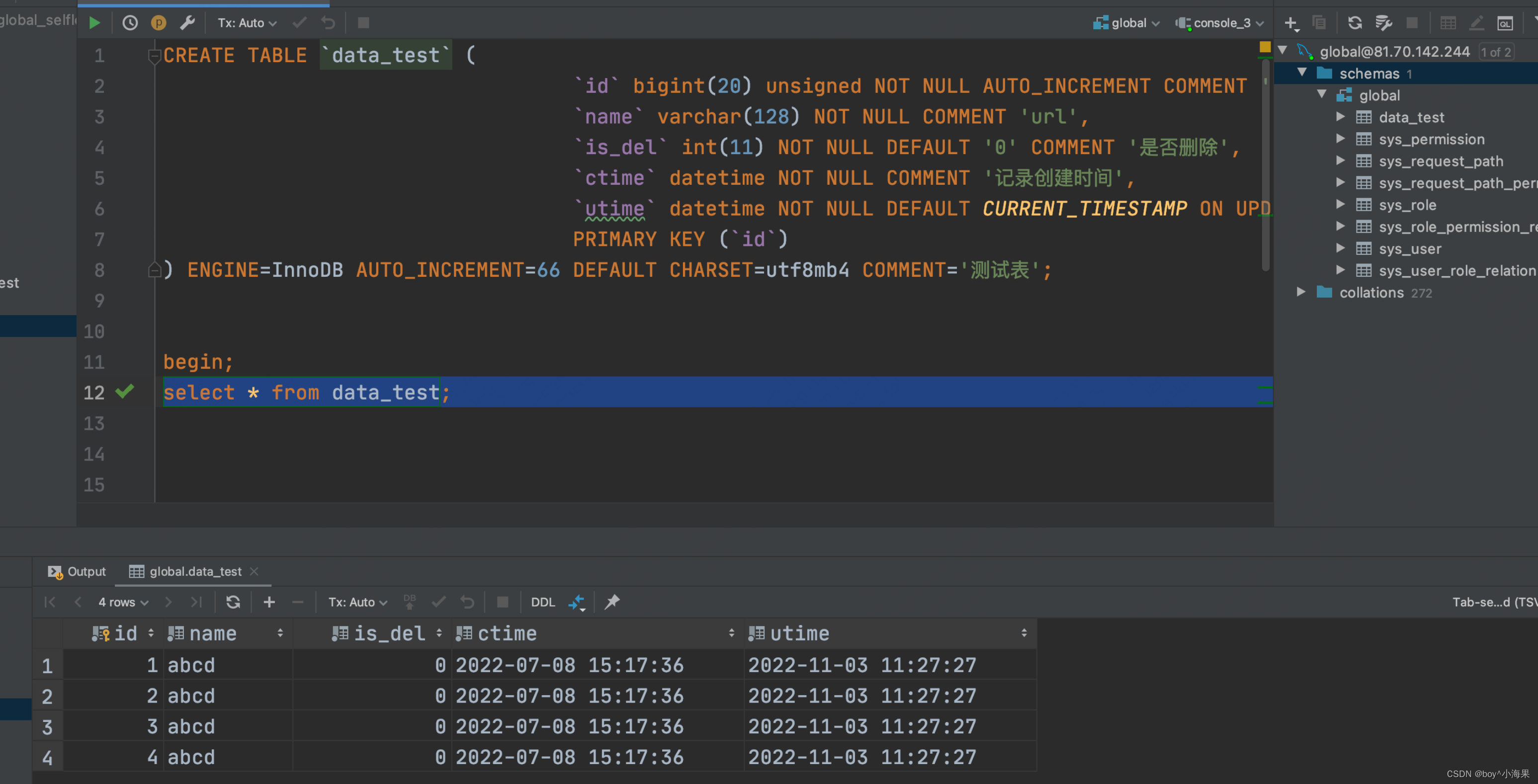Open query history clock icon

(x=130, y=23)
